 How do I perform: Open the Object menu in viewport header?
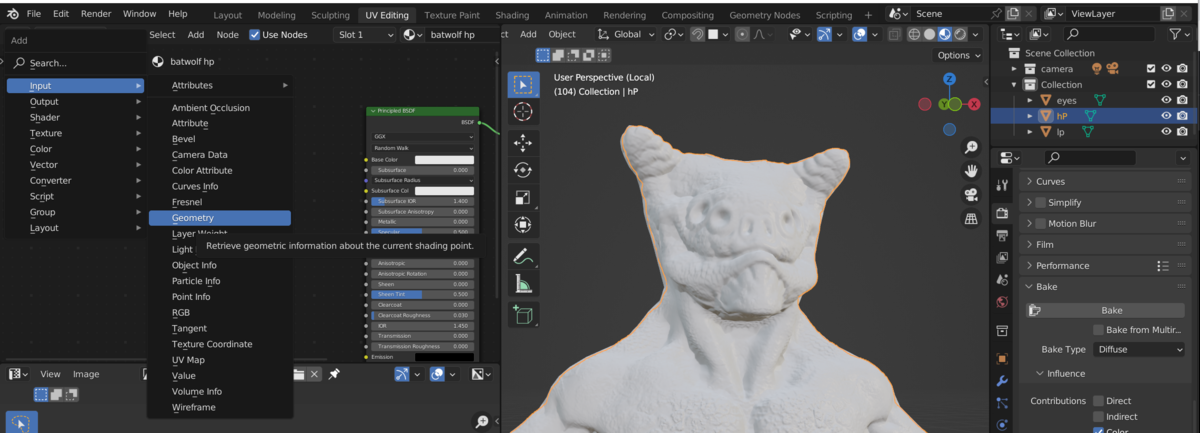click(561, 34)
